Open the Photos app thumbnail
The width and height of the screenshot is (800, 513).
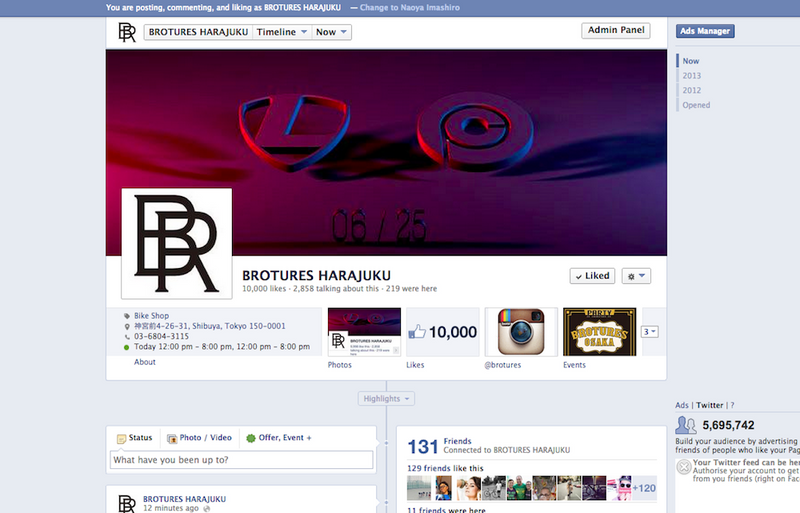point(364,332)
